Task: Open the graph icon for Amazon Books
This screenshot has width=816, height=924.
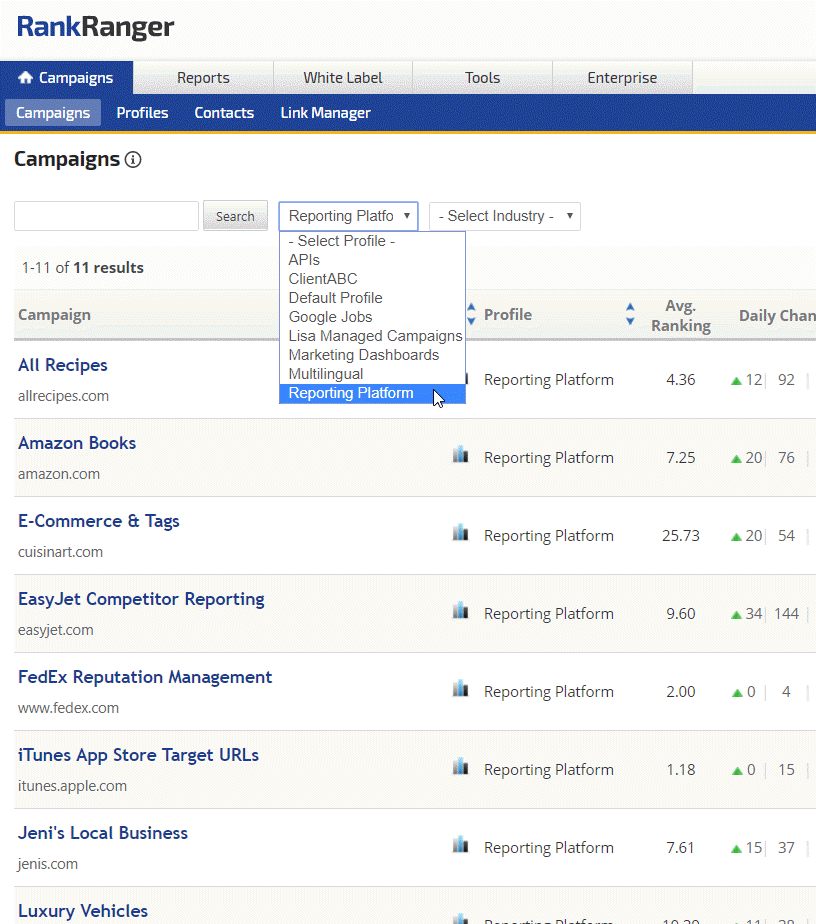Action: point(460,455)
